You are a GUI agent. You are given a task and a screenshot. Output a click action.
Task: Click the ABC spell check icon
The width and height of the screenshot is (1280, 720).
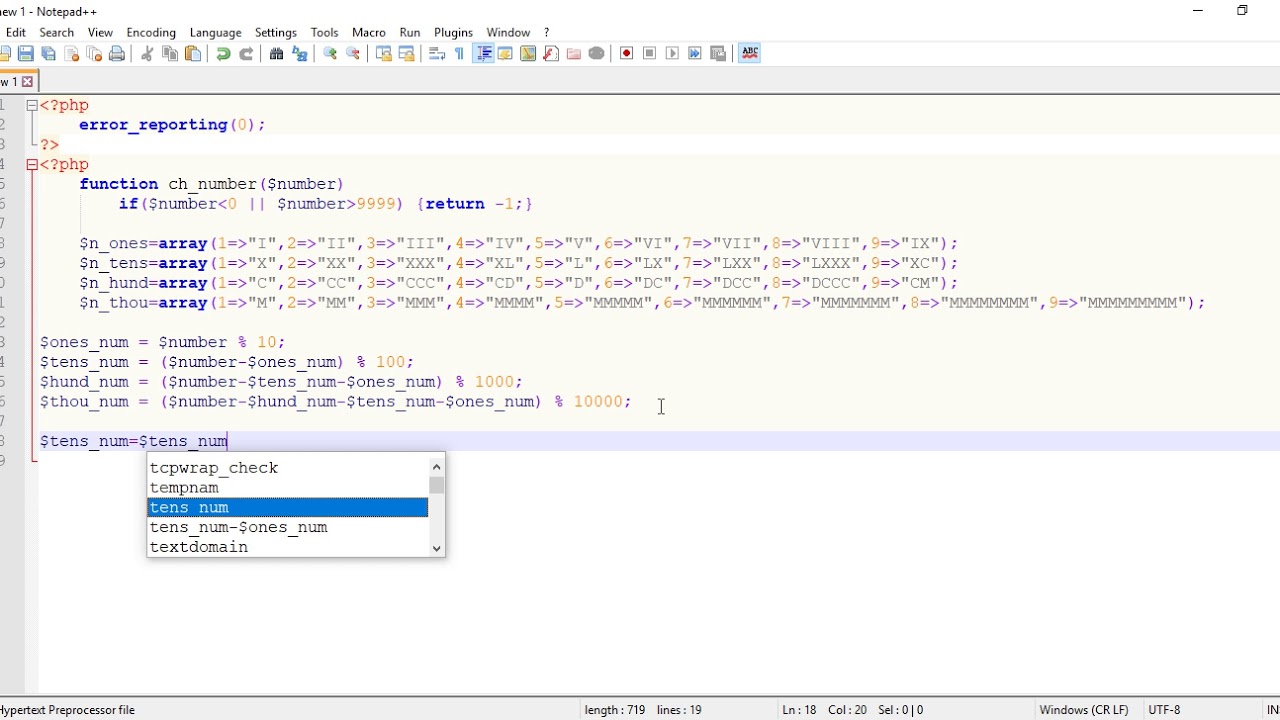749,53
